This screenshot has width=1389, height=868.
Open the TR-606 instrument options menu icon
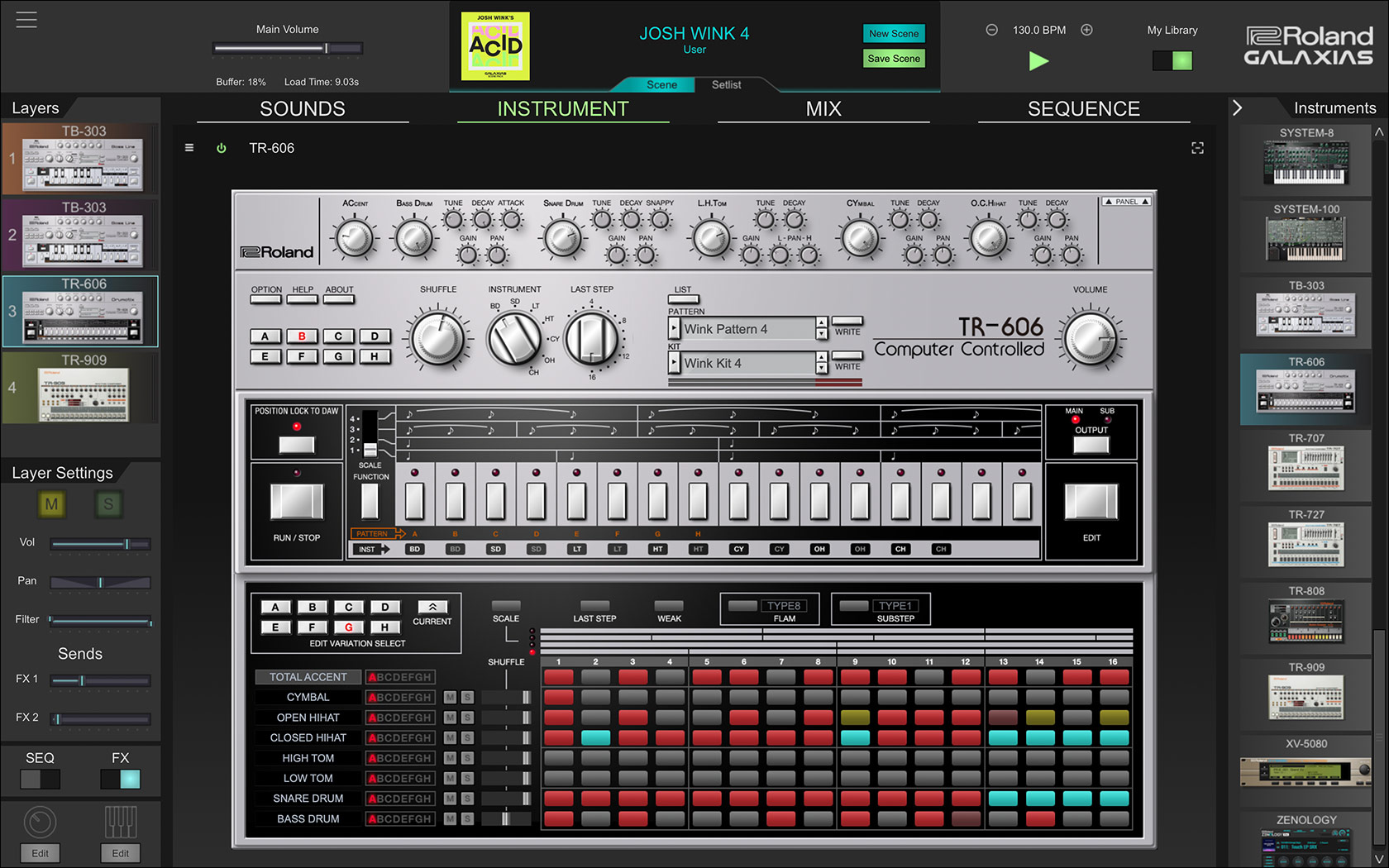click(189, 148)
